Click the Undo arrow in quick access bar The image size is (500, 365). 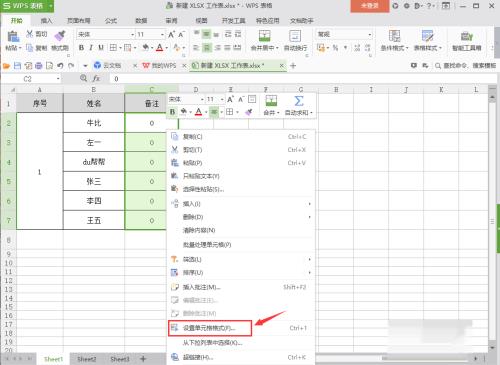[x=60, y=66]
